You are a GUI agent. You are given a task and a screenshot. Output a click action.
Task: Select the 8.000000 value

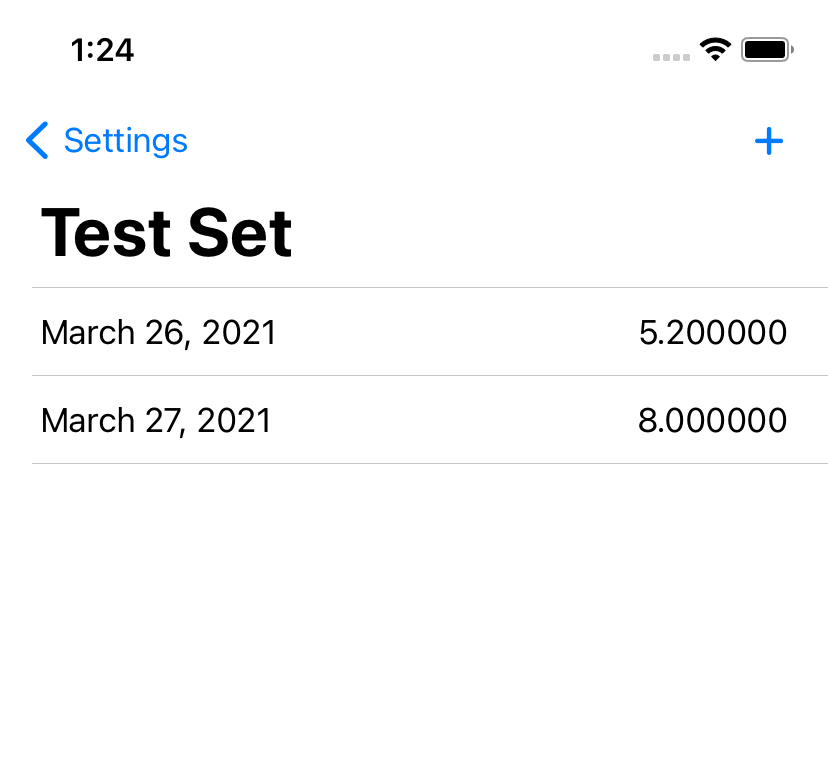click(x=712, y=420)
